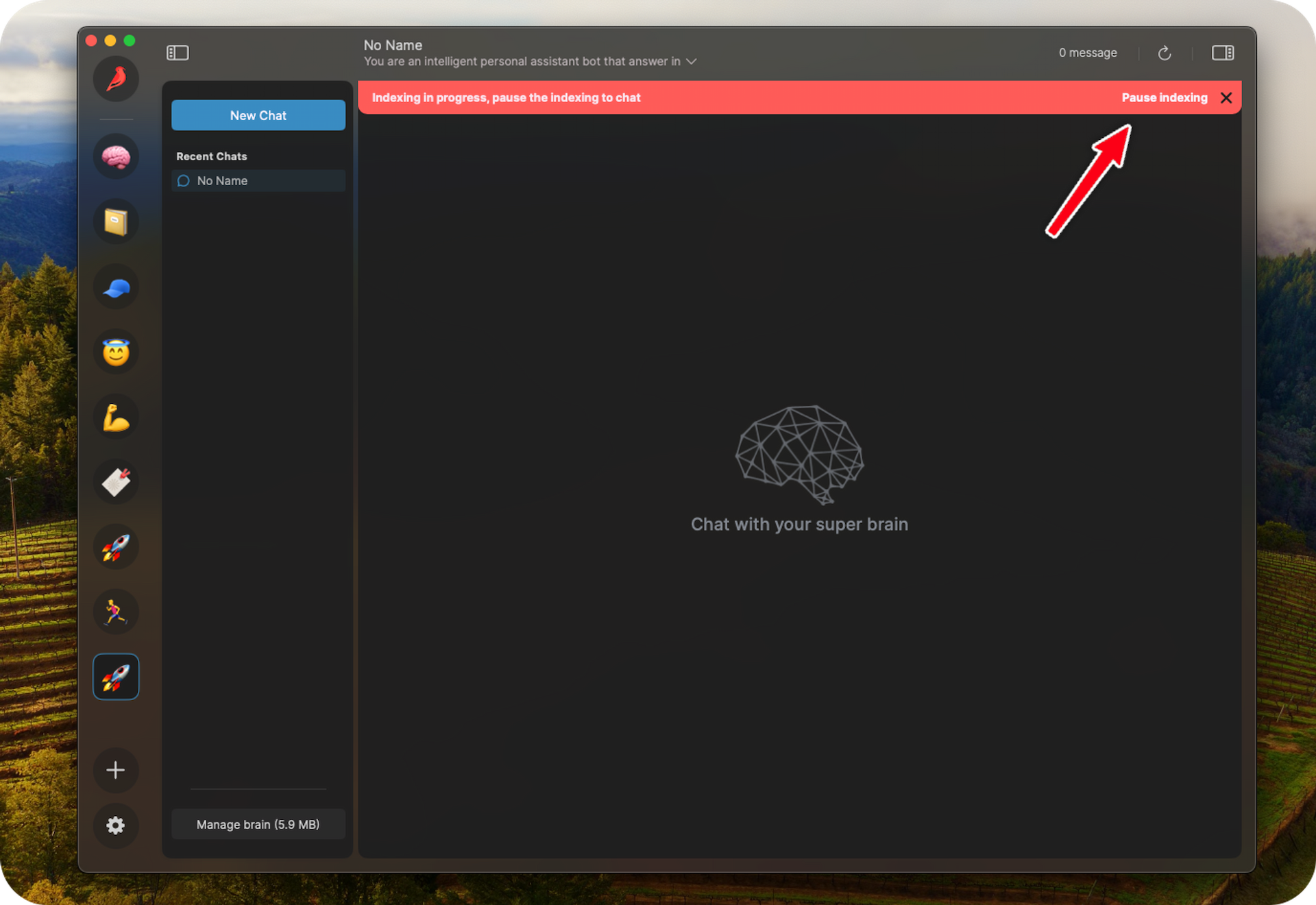Open Settings via the gear icon
This screenshot has width=1316, height=905.
[116, 826]
